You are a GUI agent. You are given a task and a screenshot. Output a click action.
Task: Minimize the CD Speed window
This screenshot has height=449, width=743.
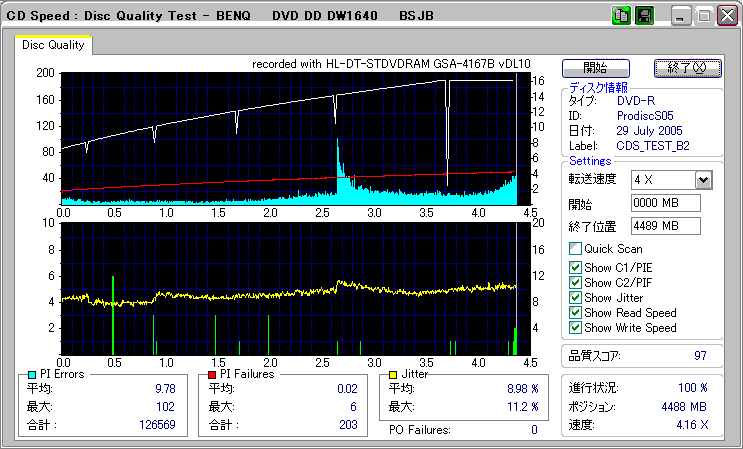click(681, 16)
